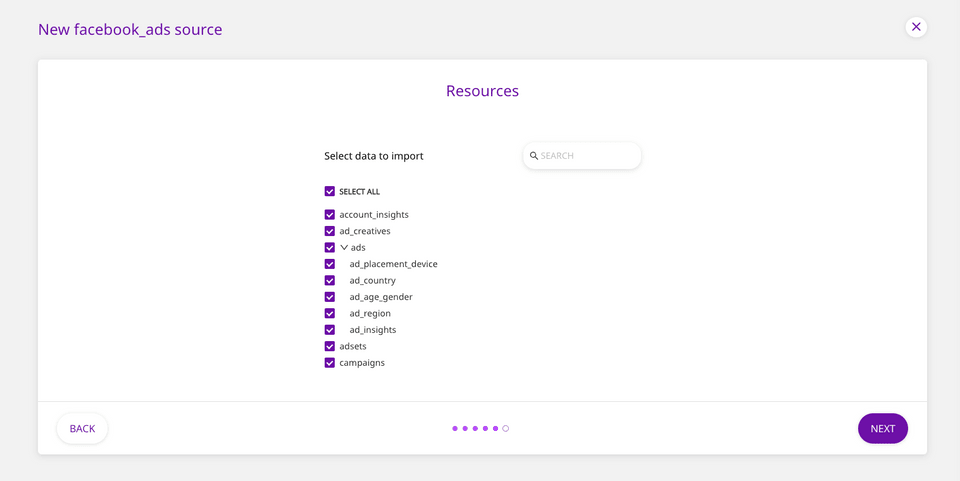The image size is (960, 481).
Task: Uncheck ad_placement_device resource
Action: [330, 264]
